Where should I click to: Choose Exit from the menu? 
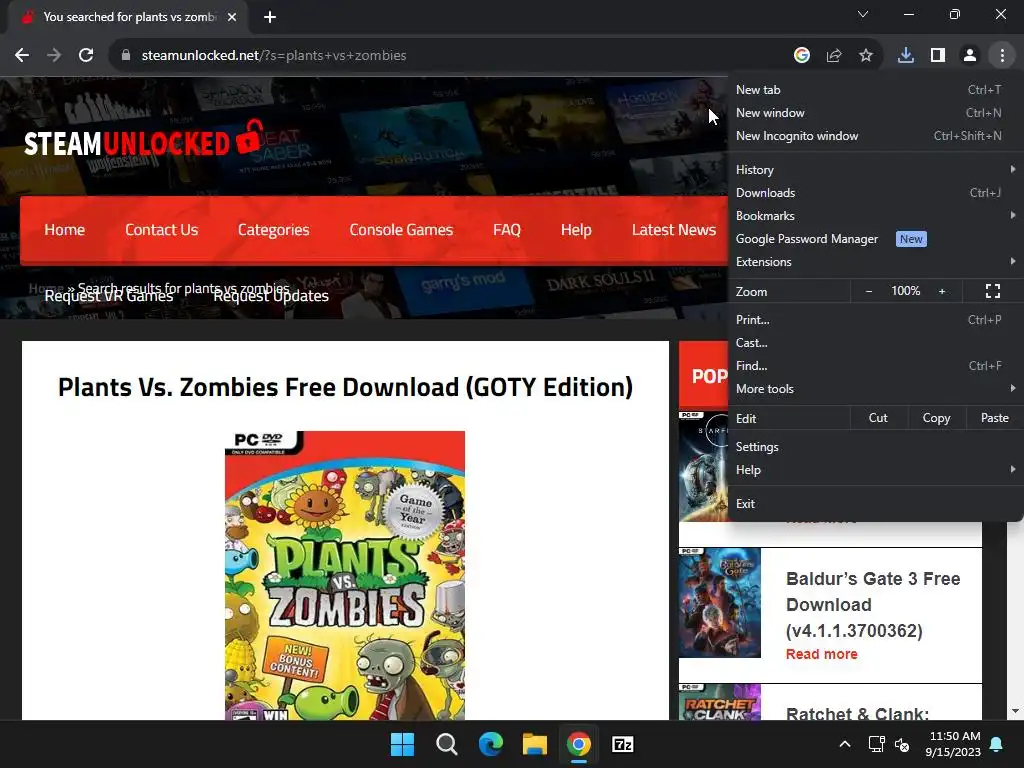coord(875,504)
